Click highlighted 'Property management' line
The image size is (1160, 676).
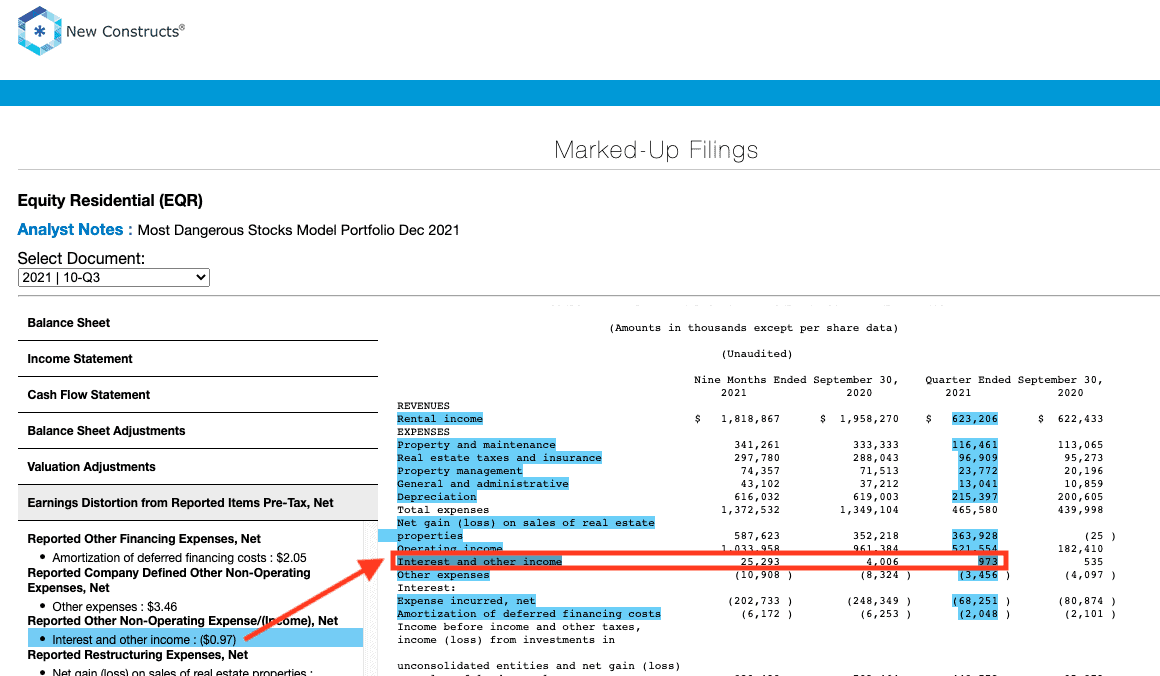[459, 470]
